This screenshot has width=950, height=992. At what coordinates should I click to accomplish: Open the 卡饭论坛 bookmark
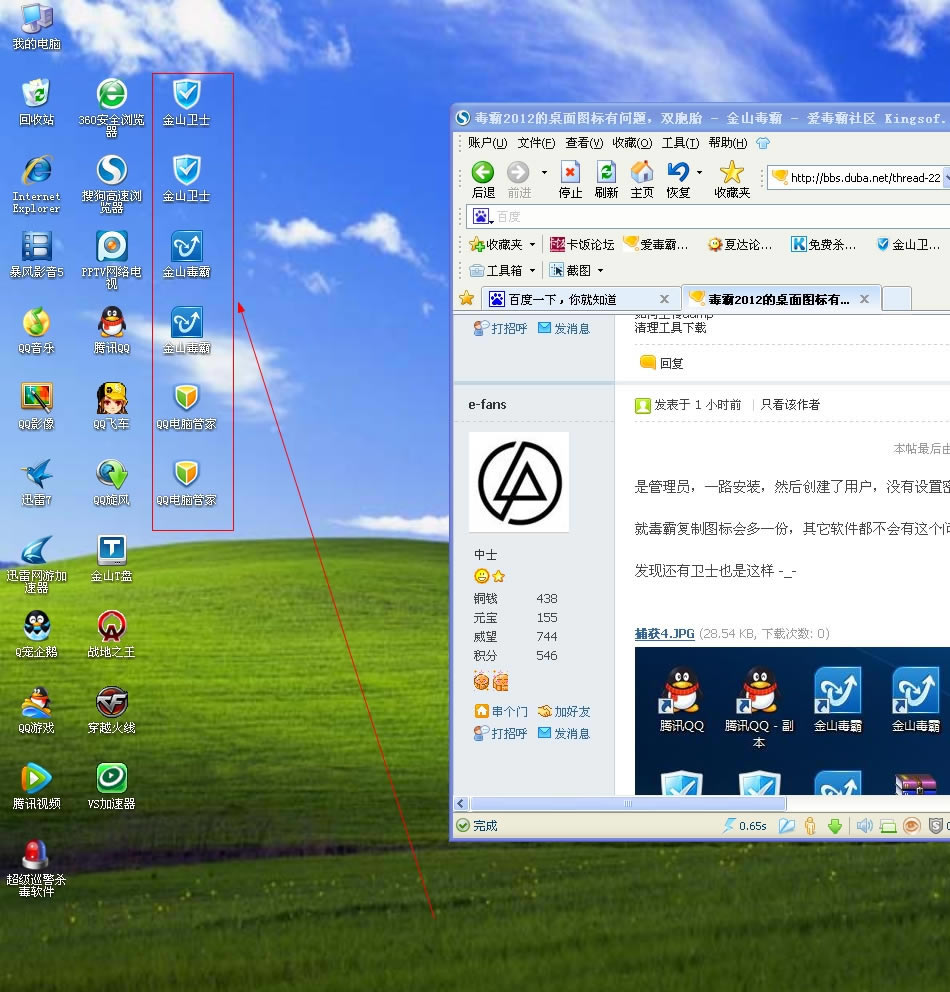(x=582, y=244)
